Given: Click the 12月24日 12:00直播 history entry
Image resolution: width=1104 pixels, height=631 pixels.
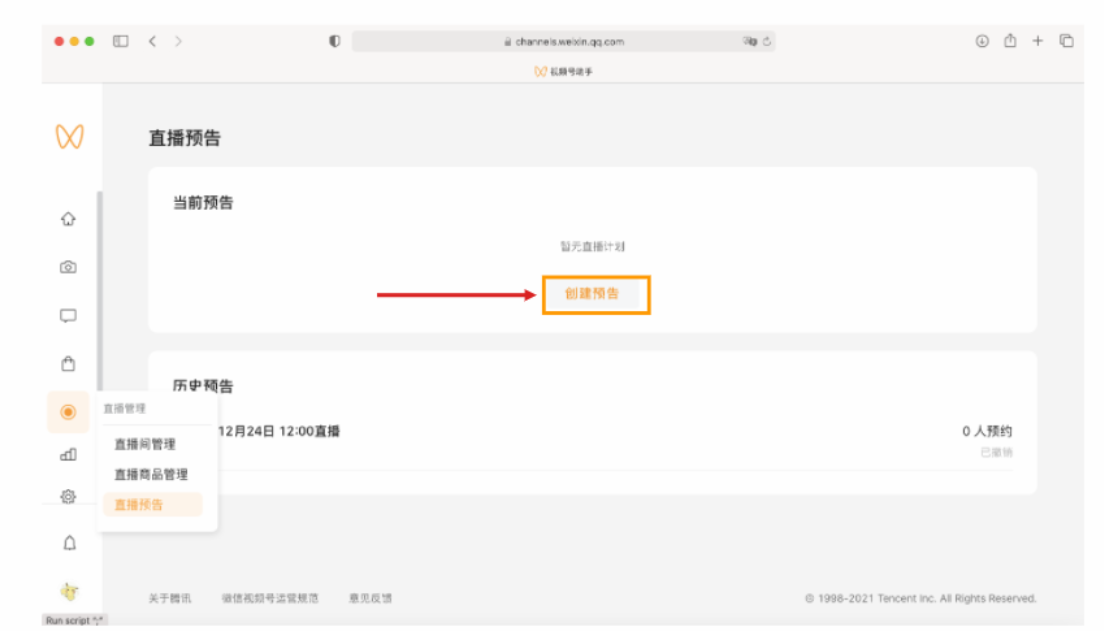Looking at the screenshot, I should coord(279,431).
